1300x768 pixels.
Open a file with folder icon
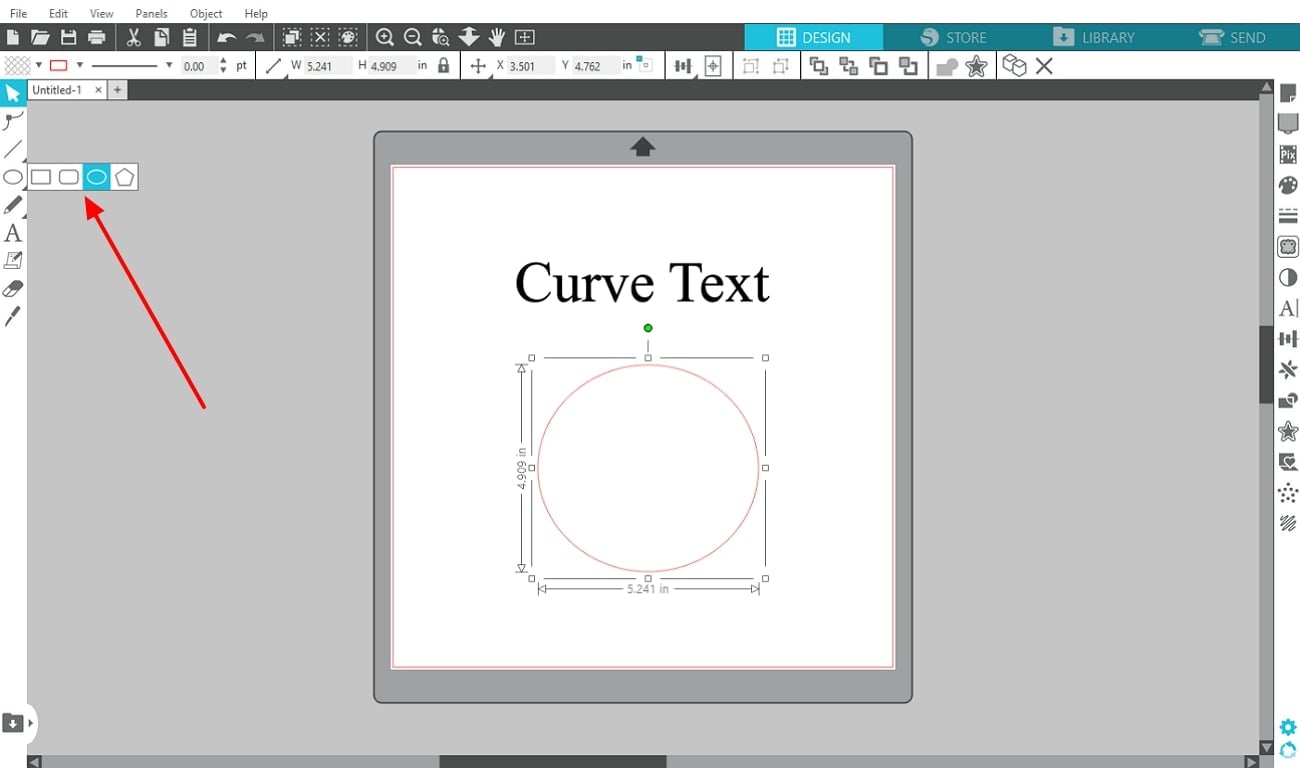(x=40, y=37)
